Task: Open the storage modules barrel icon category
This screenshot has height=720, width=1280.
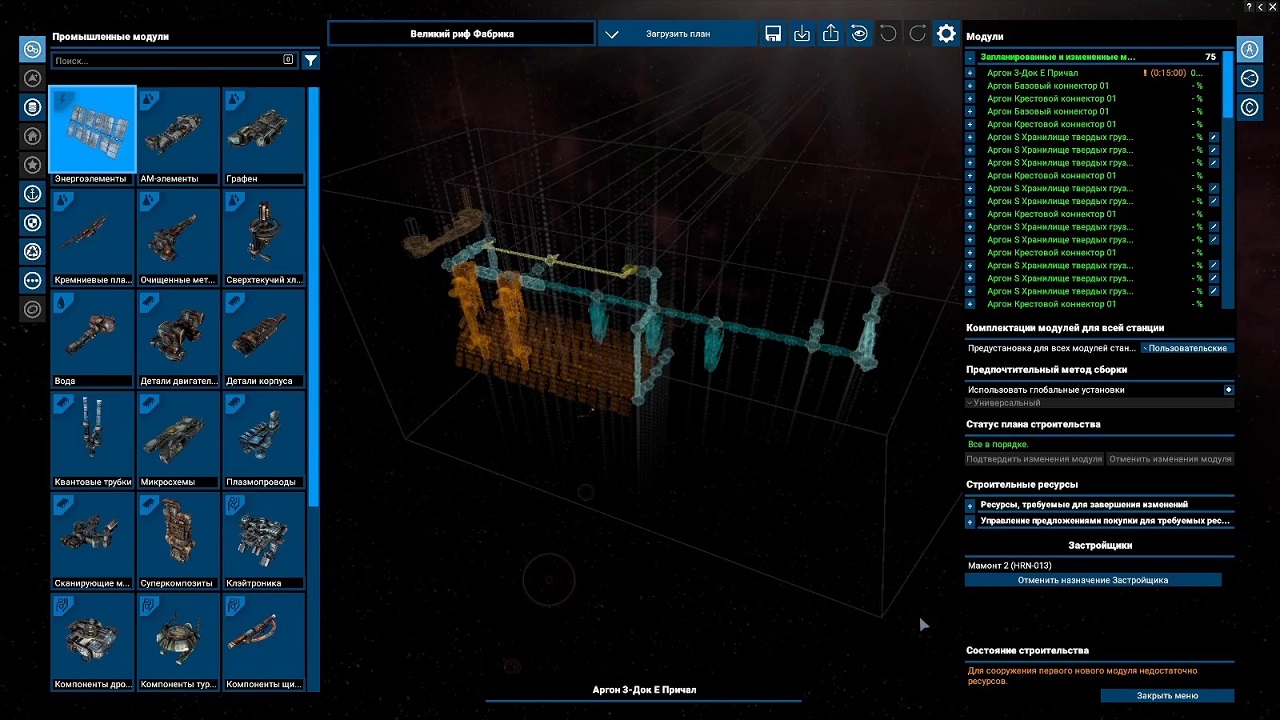Action: [33, 107]
